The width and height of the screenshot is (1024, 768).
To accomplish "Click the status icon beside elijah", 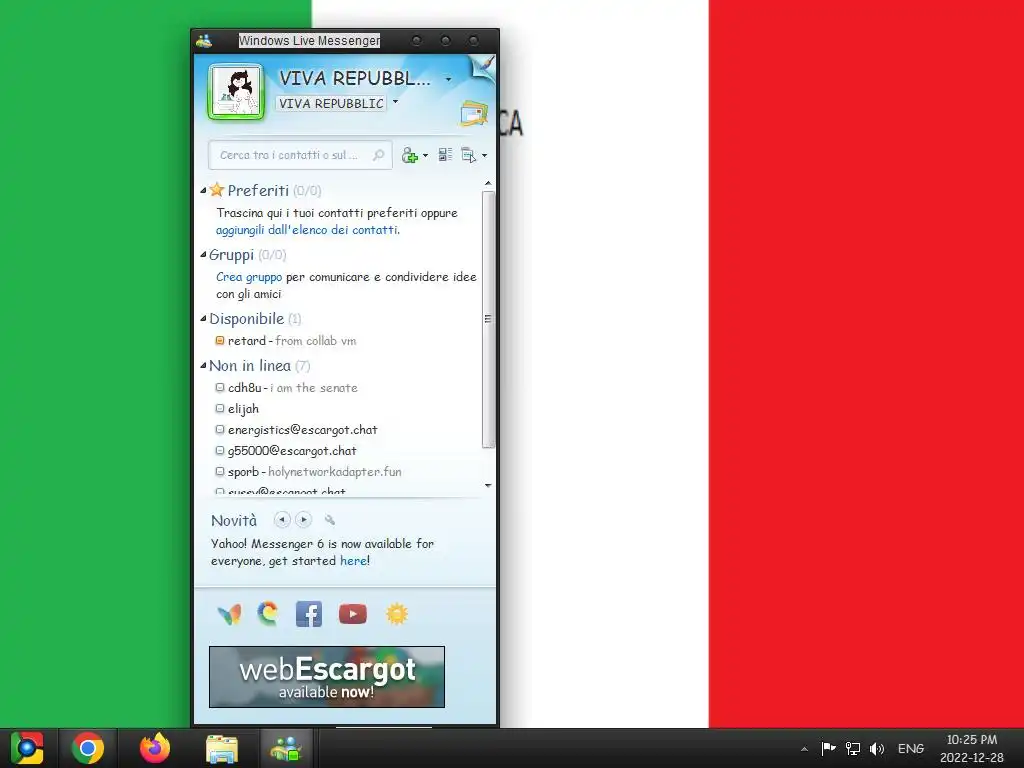I will 220,408.
